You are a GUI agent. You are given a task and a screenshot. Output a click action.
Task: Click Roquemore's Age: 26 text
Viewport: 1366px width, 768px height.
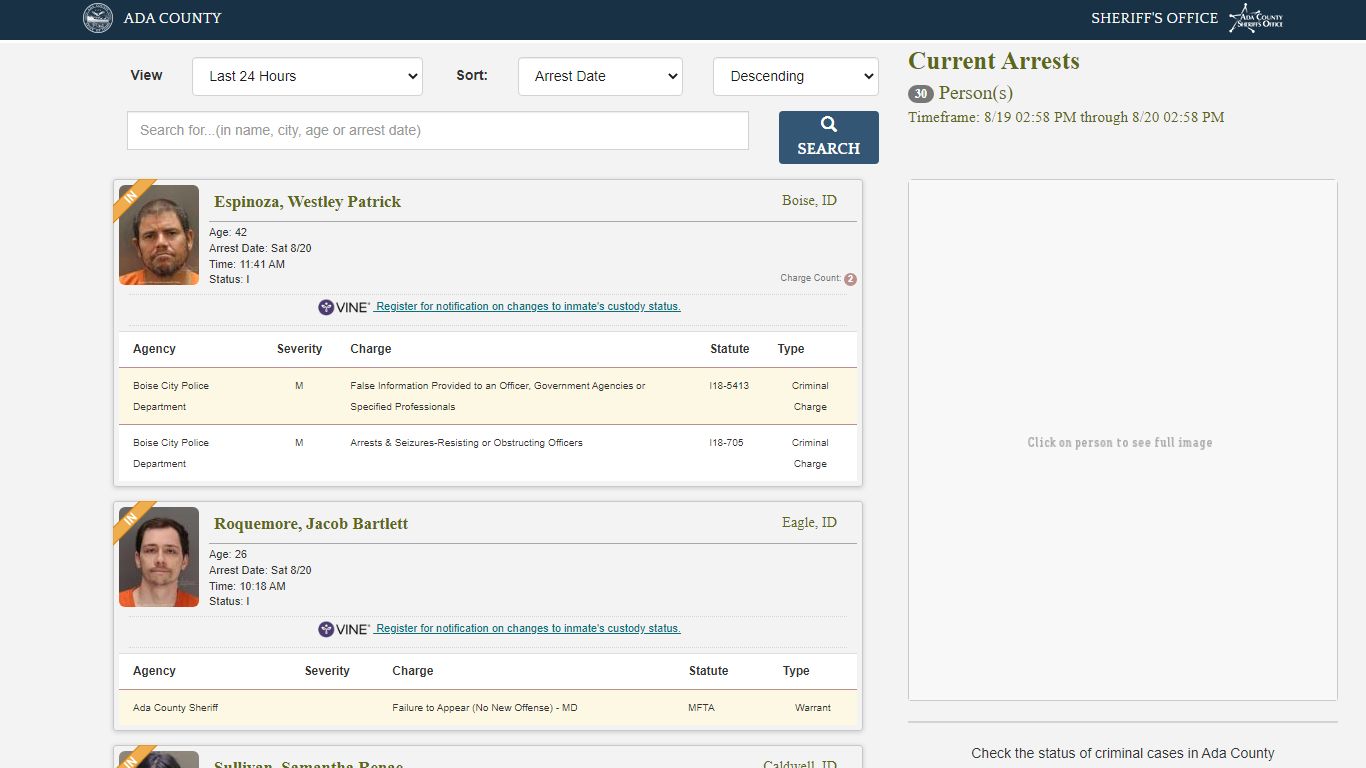228,555
